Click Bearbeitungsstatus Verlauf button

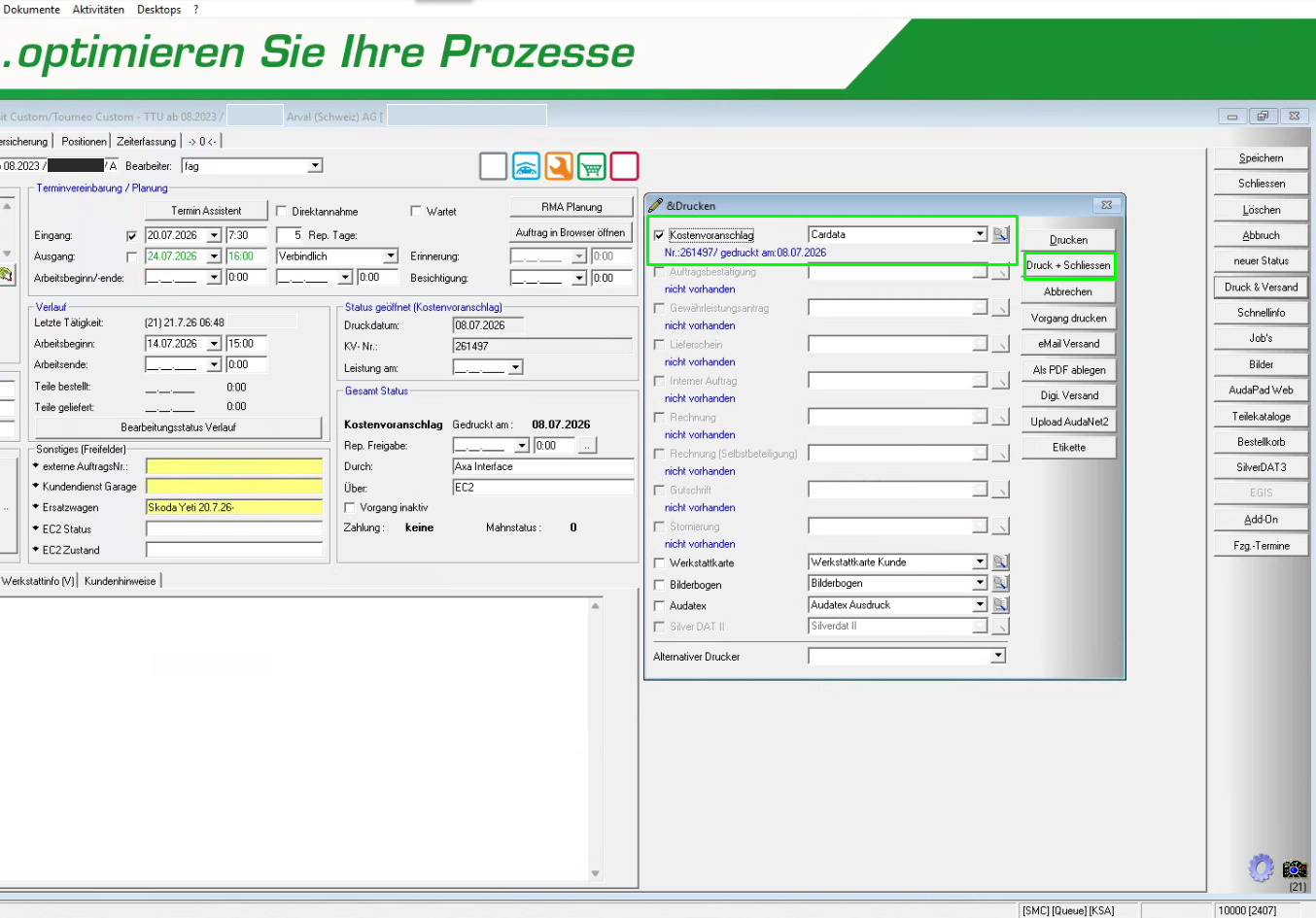178,427
